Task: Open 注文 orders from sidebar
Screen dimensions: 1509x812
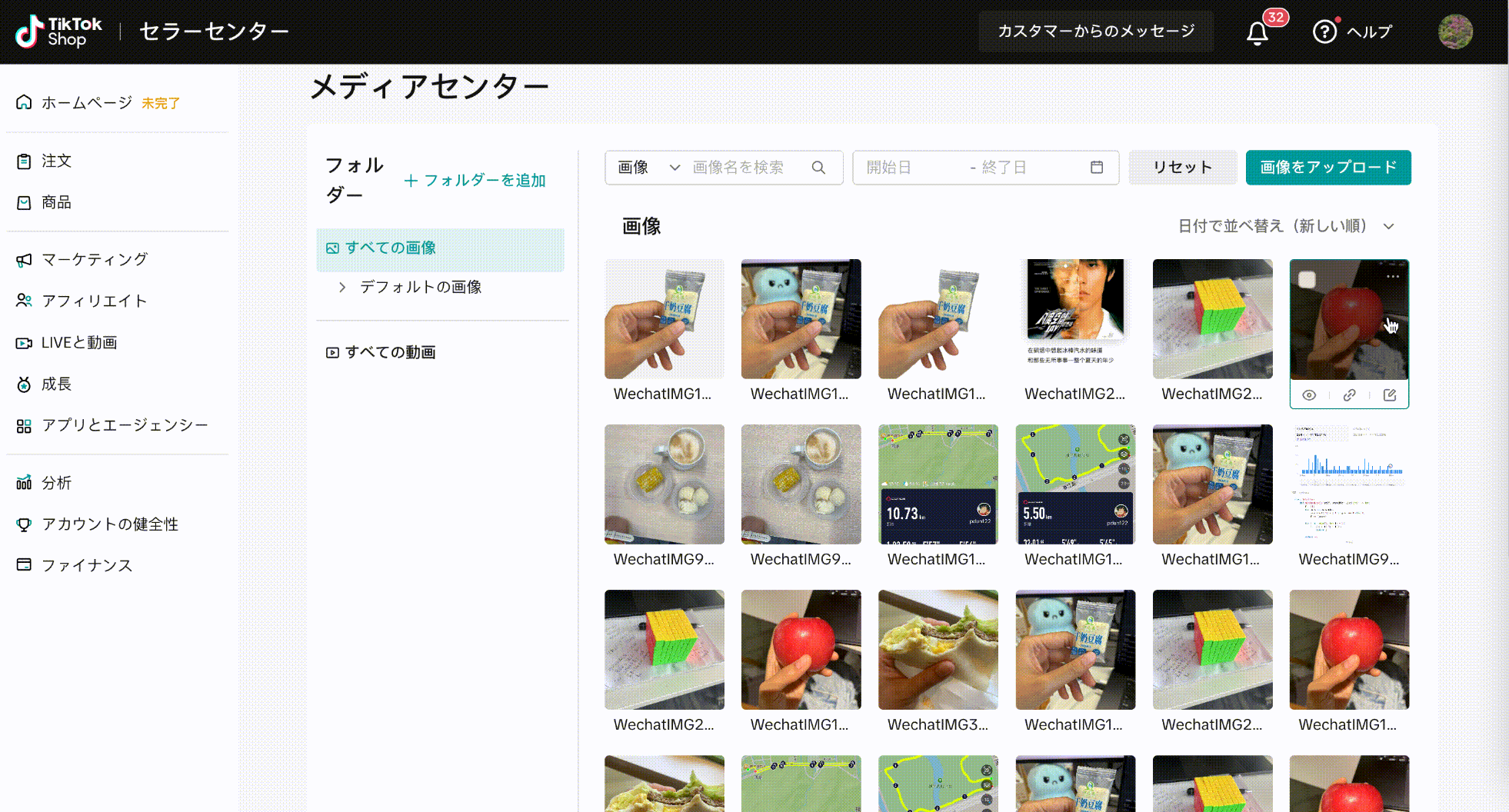Action: [44, 161]
